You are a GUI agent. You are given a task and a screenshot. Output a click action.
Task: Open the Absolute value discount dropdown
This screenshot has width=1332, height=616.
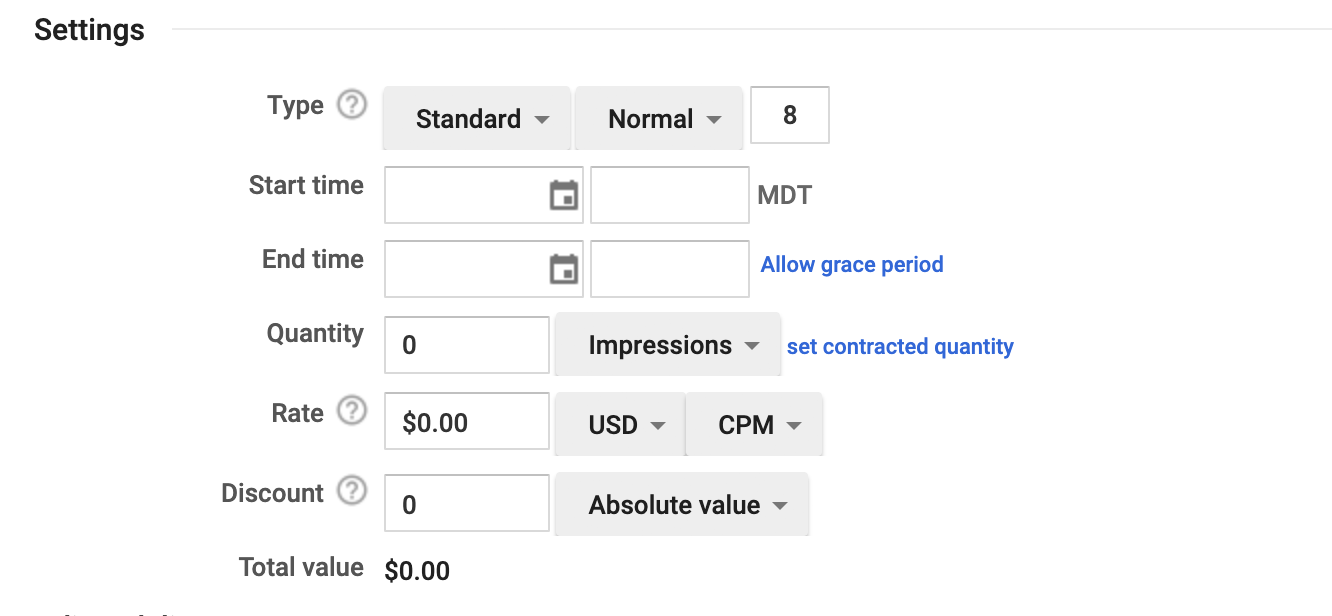coord(681,504)
